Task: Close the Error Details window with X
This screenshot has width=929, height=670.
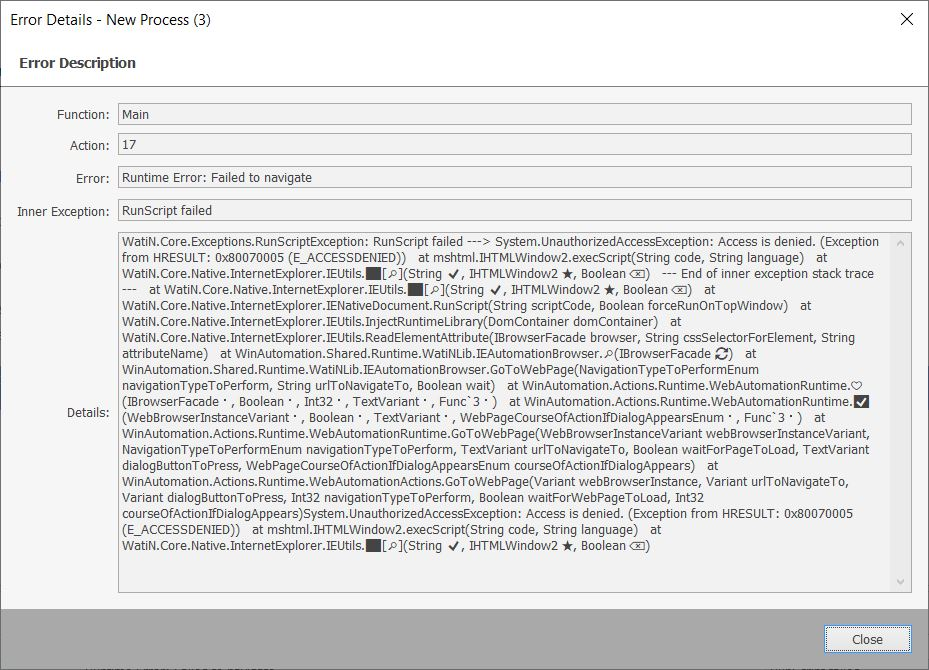Action: (x=906, y=19)
